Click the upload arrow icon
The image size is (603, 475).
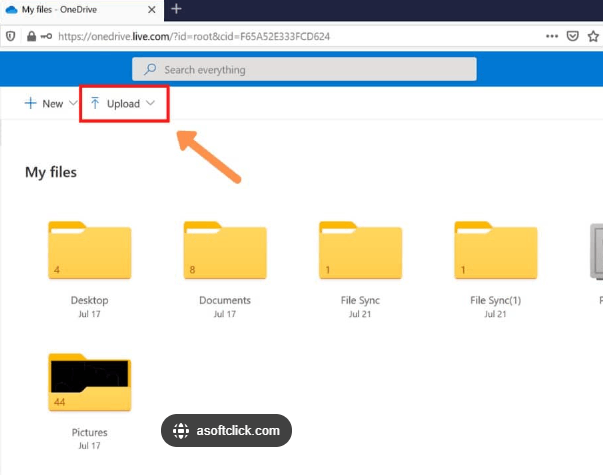95,103
